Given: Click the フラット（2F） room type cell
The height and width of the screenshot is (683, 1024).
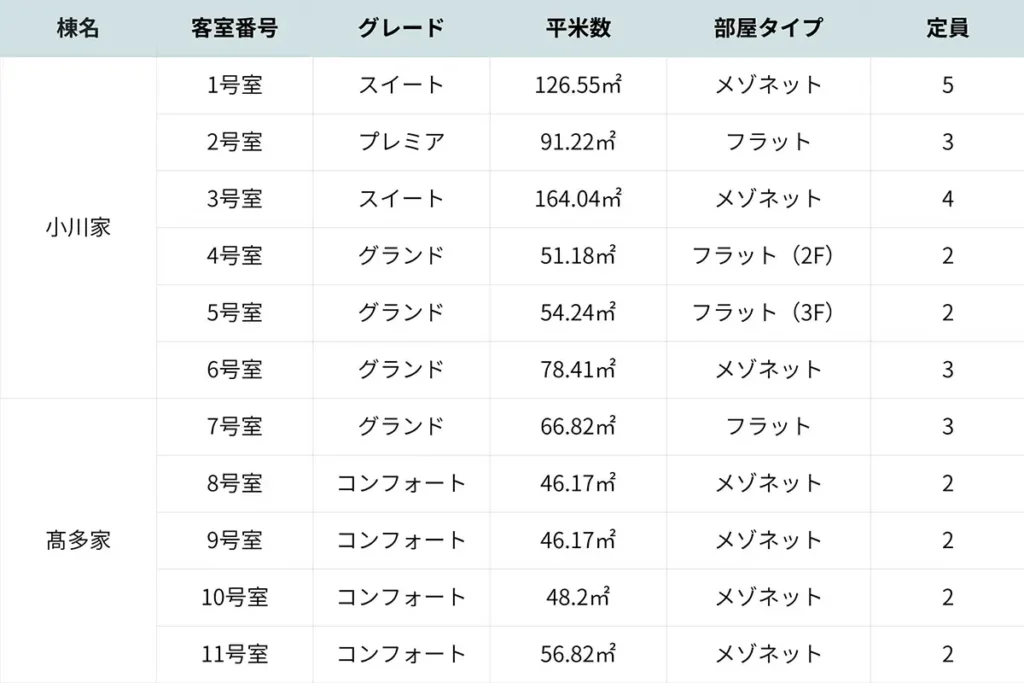Looking at the screenshot, I should click(768, 256).
